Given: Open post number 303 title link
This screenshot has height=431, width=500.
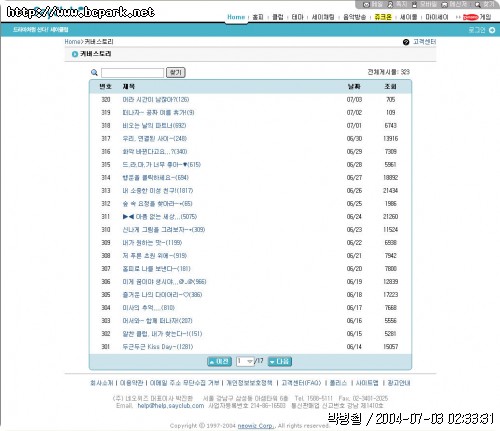Looking at the screenshot, I should 157,321.
